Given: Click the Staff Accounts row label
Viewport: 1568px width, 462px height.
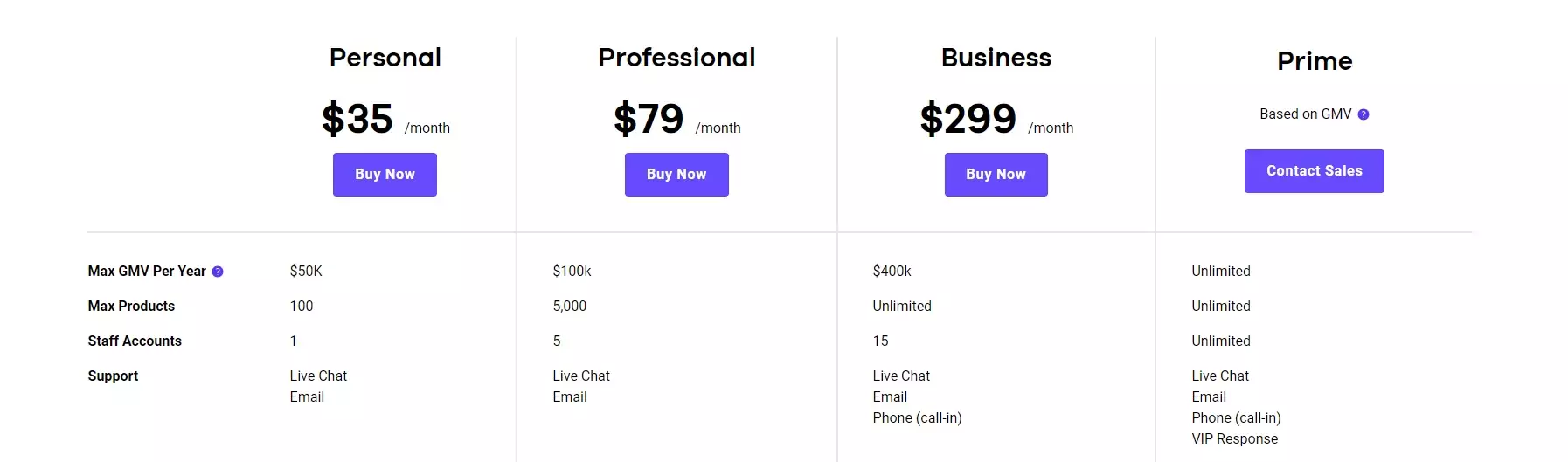Looking at the screenshot, I should pos(135,341).
